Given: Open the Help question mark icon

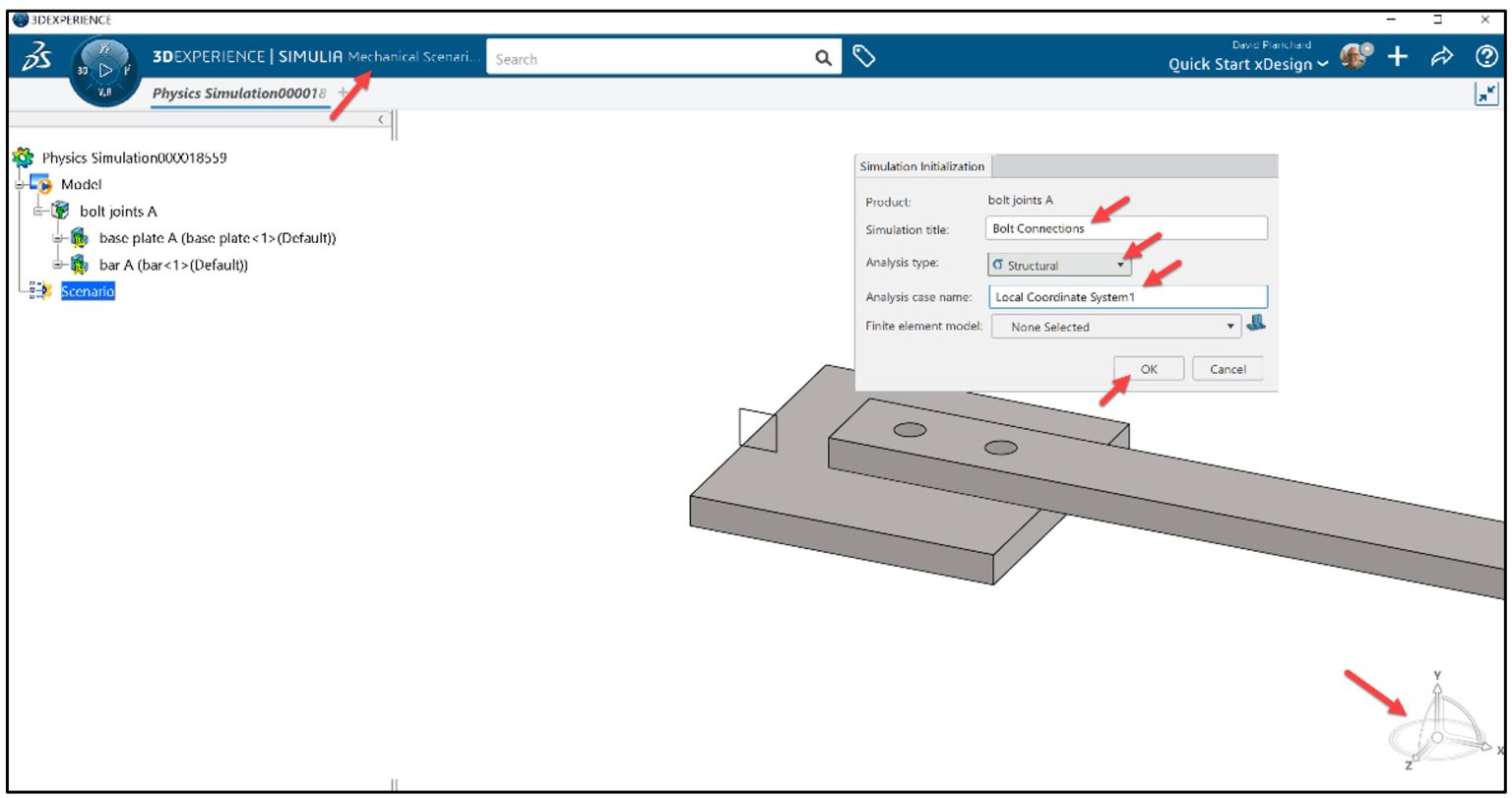Looking at the screenshot, I should tap(1483, 56).
